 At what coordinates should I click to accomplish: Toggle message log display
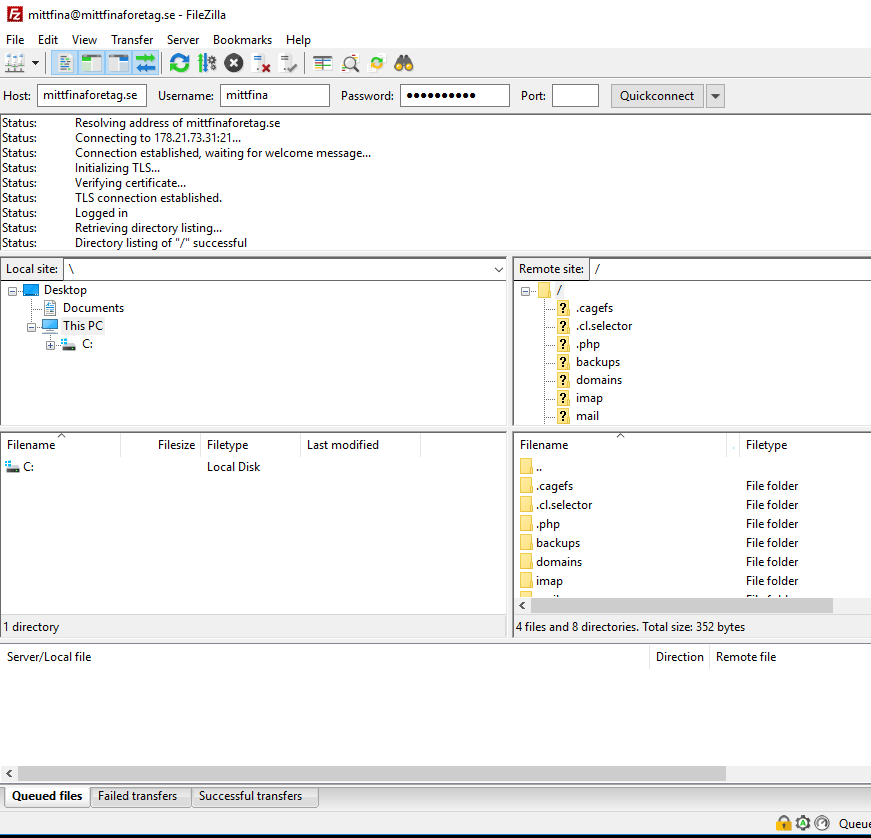point(64,63)
